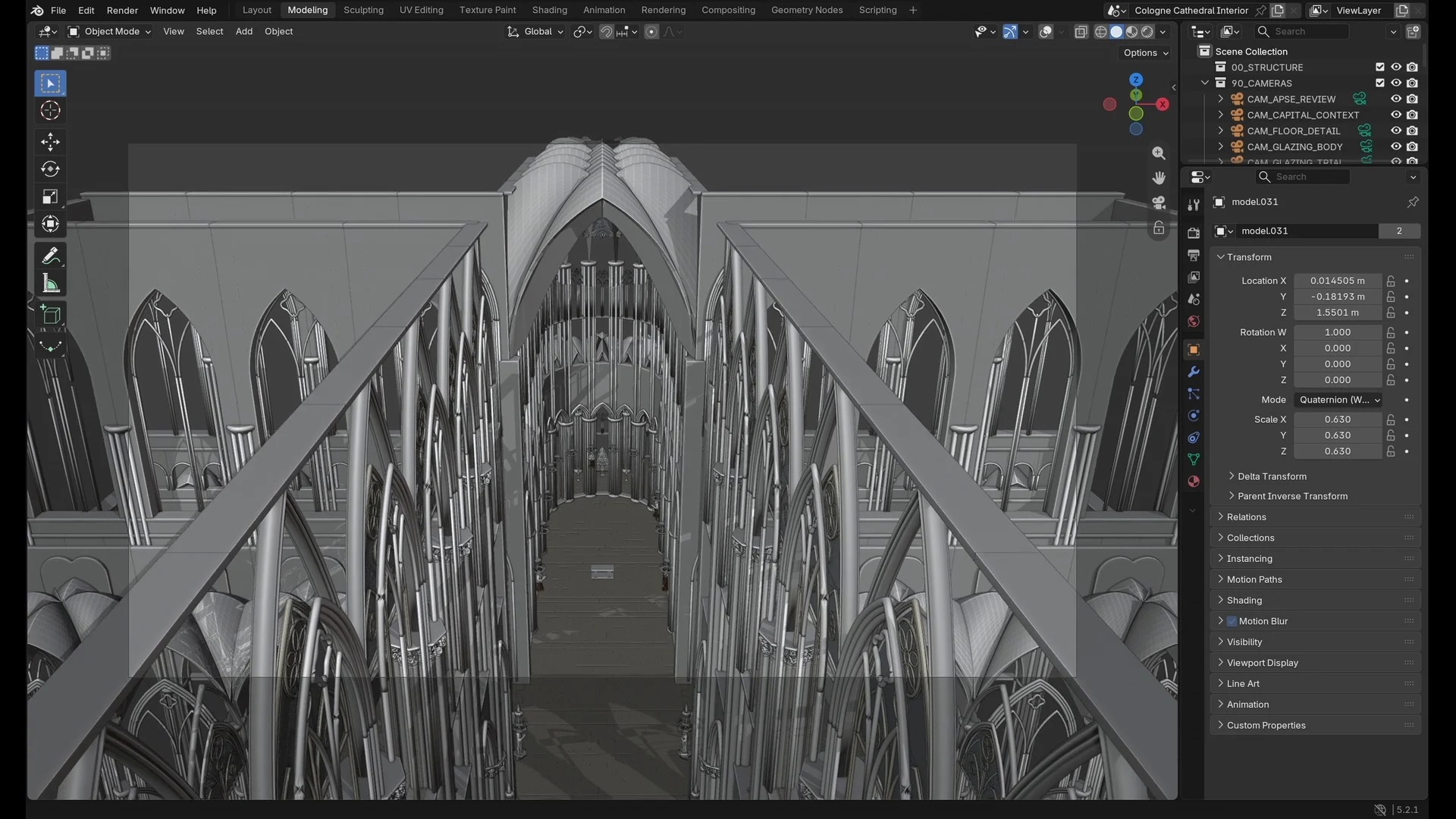Disable rendering for CAM_FLOOR_DETAIL
Image resolution: width=1456 pixels, height=819 pixels.
[x=1412, y=131]
